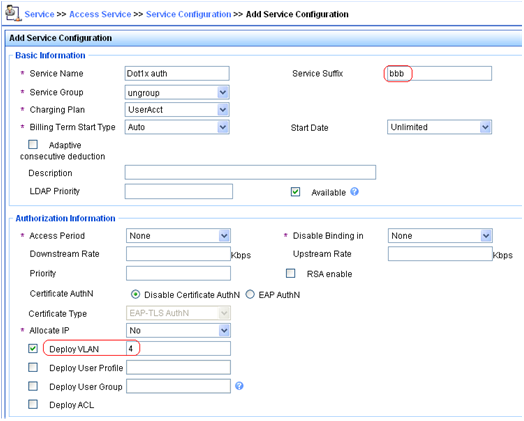The height and width of the screenshot is (421, 524).
Task: Click the Service Suffix input field
Action: [x=438, y=73]
